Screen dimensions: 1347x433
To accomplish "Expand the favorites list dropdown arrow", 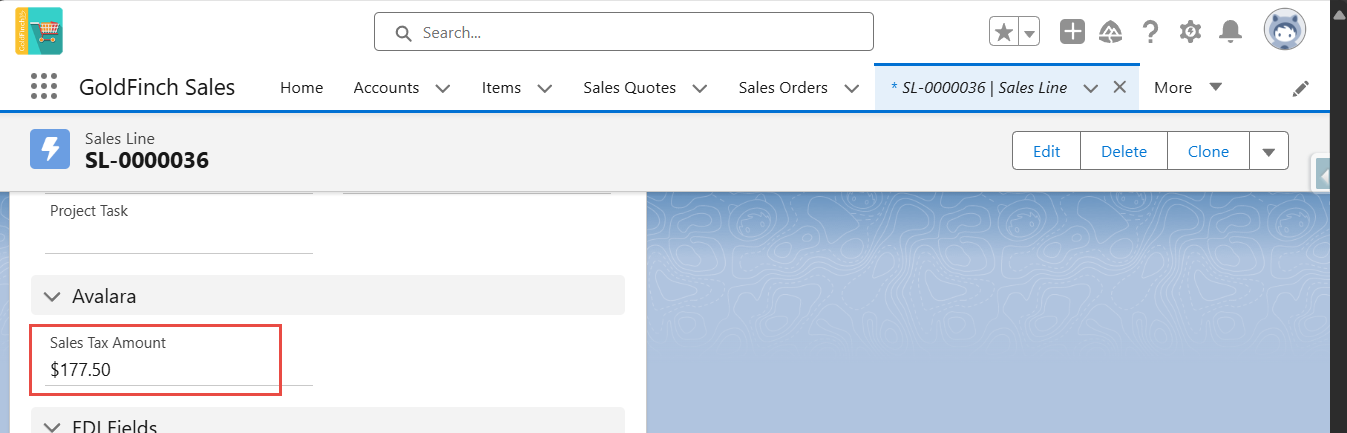I will (x=1030, y=32).
